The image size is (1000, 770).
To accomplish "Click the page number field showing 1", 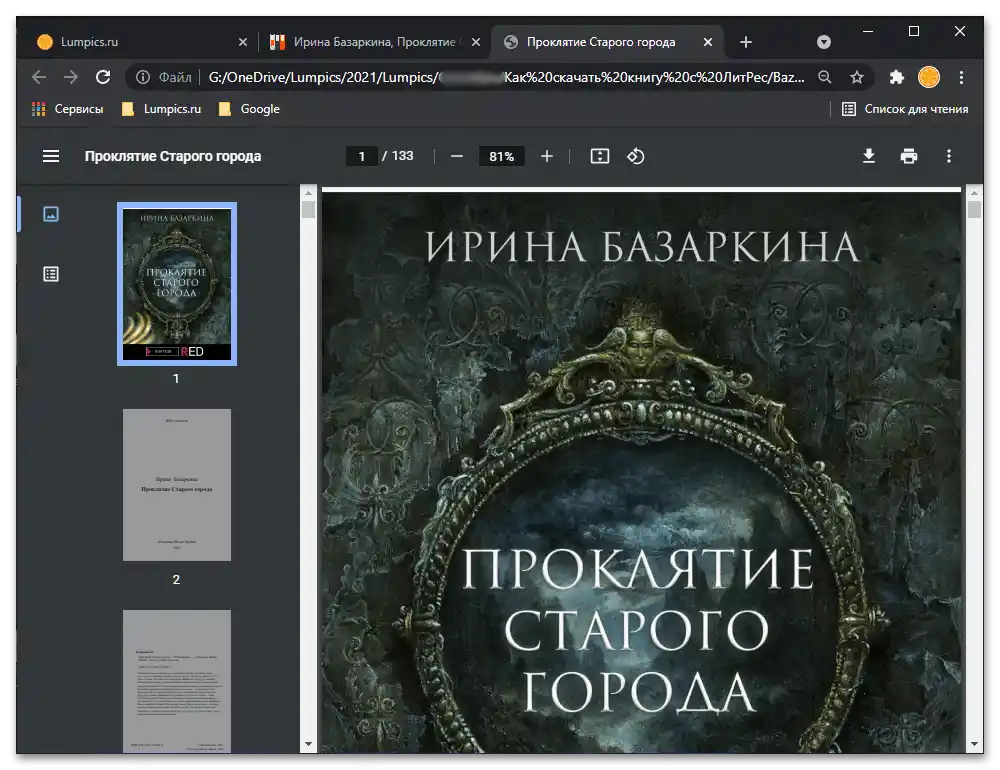I will tap(362, 156).
